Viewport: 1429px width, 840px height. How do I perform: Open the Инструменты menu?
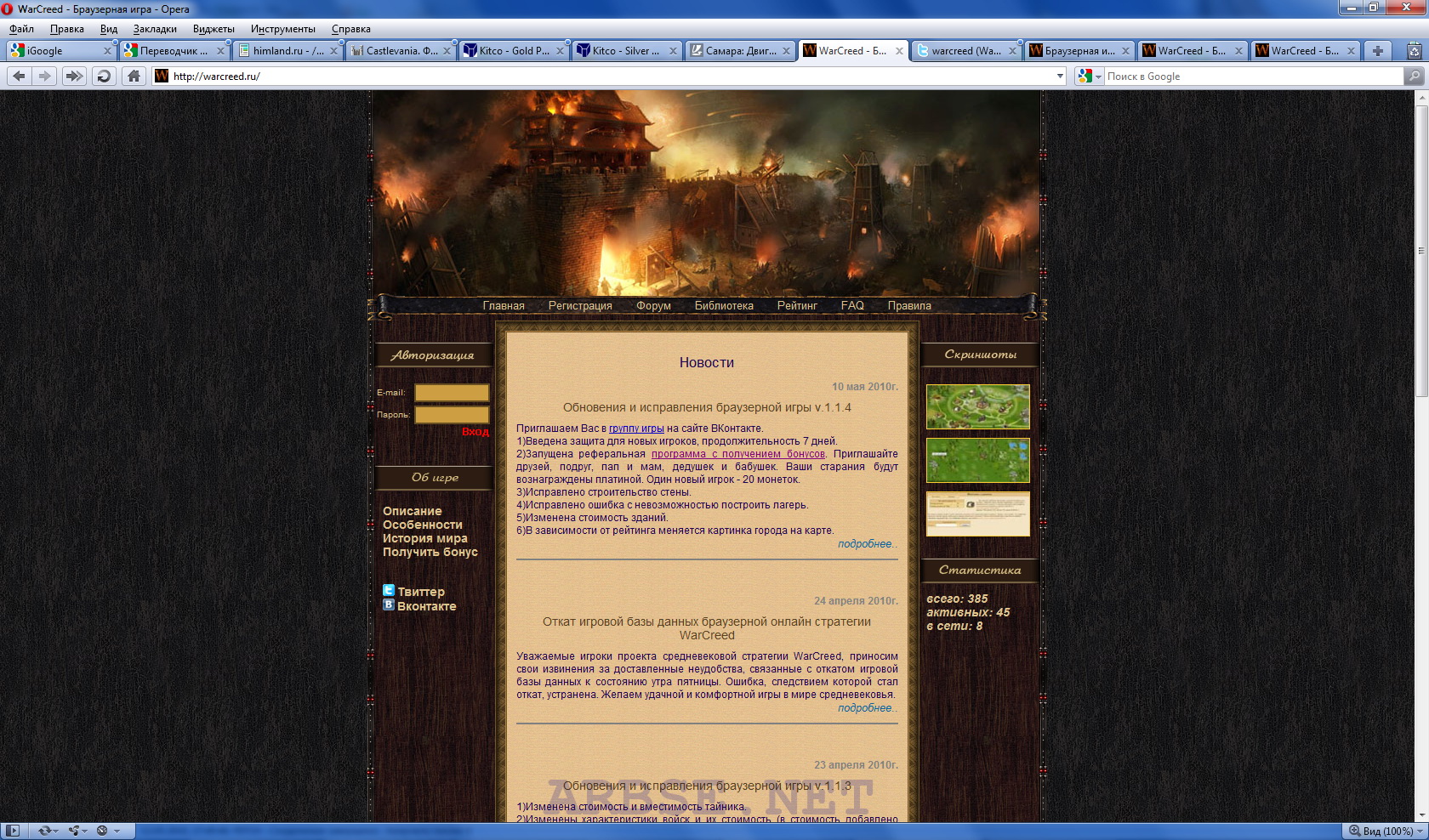282,29
